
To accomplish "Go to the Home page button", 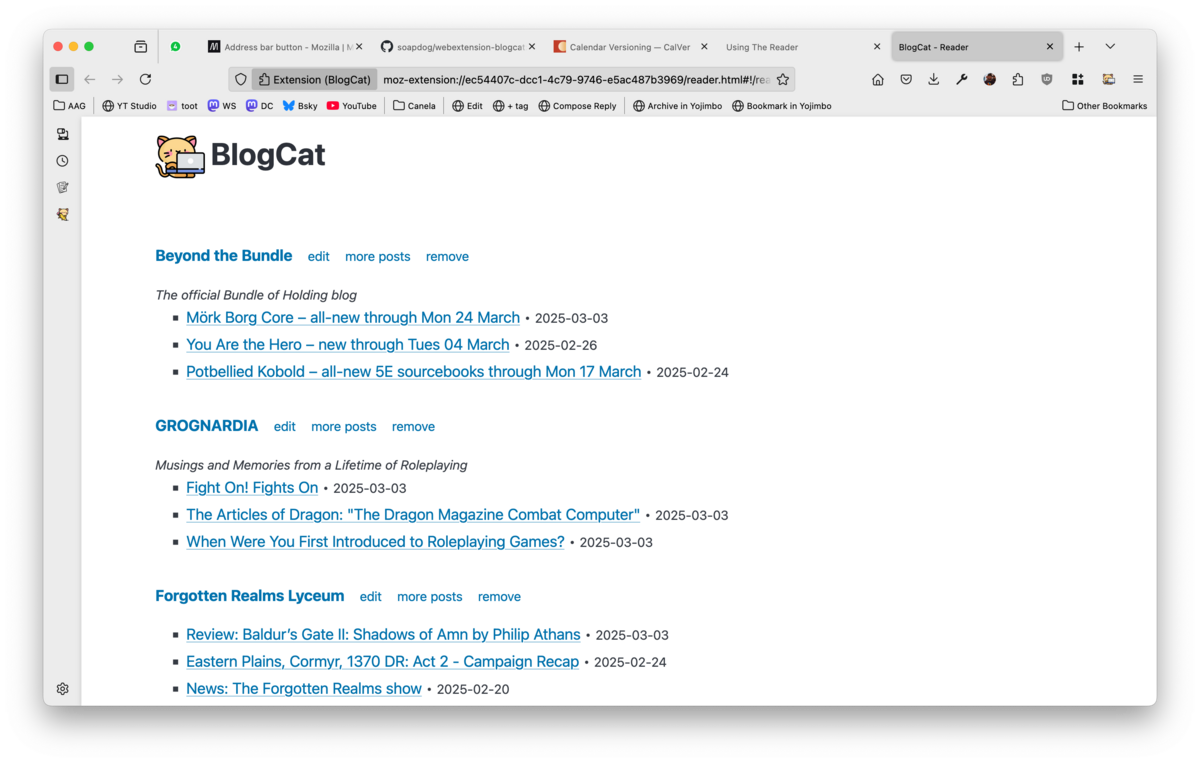I will click(x=878, y=79).
